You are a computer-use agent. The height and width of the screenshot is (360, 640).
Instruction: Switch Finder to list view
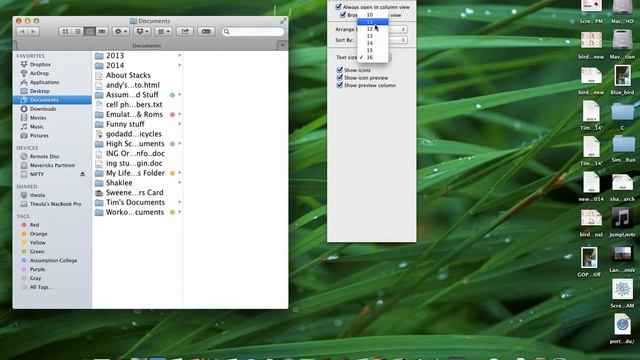78,31
